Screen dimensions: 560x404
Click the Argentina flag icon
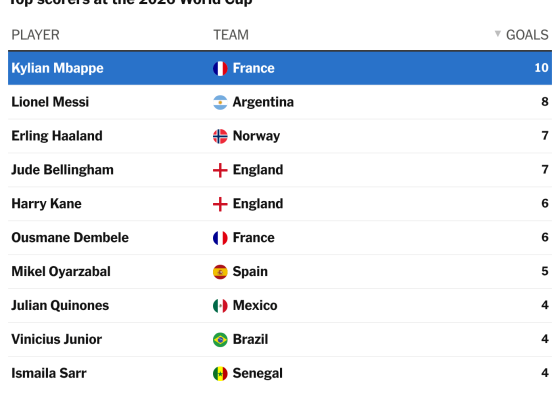(x=220, y=102)
